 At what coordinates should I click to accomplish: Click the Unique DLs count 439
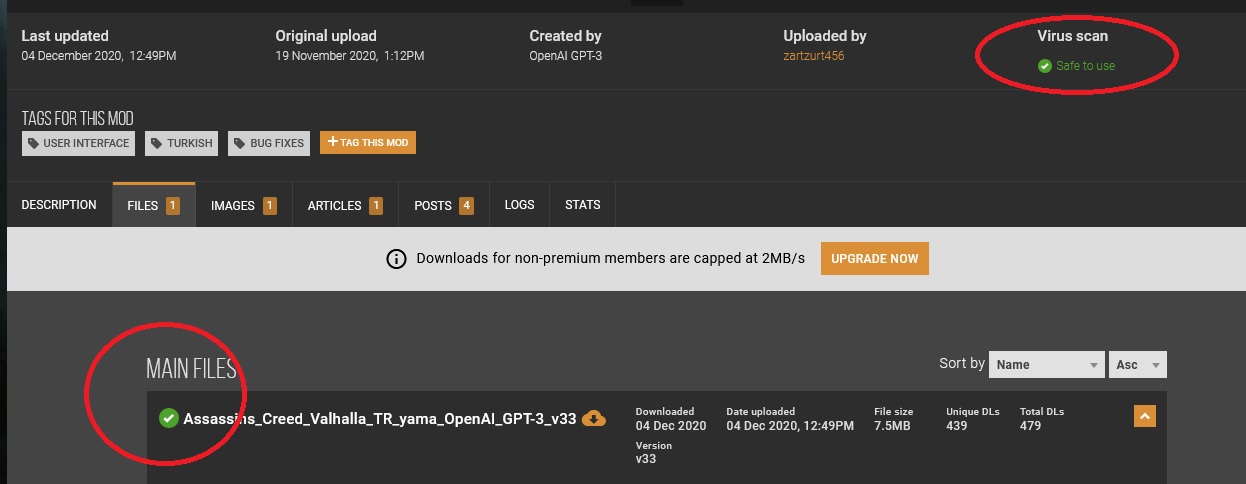click(x=958, y=426)
